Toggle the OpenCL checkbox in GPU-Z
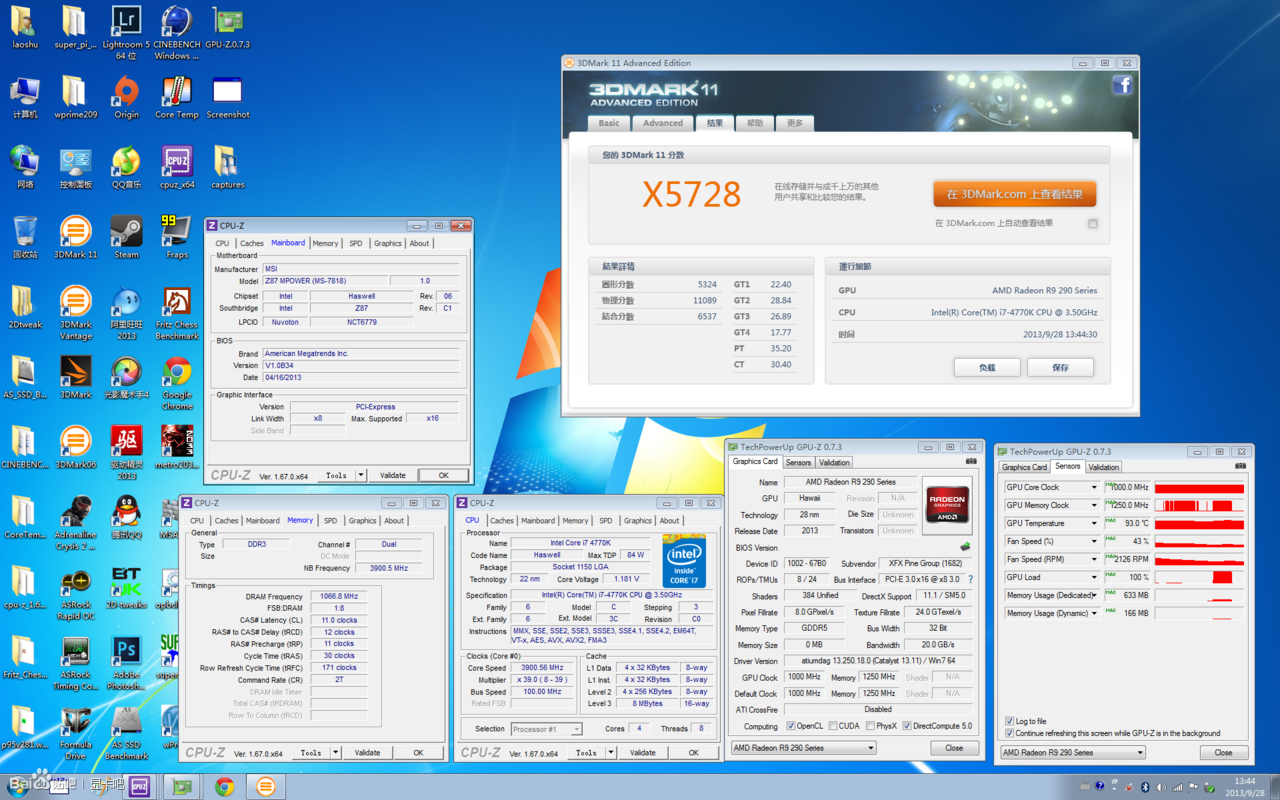The image size is (1280, 800). coord(791,726)
